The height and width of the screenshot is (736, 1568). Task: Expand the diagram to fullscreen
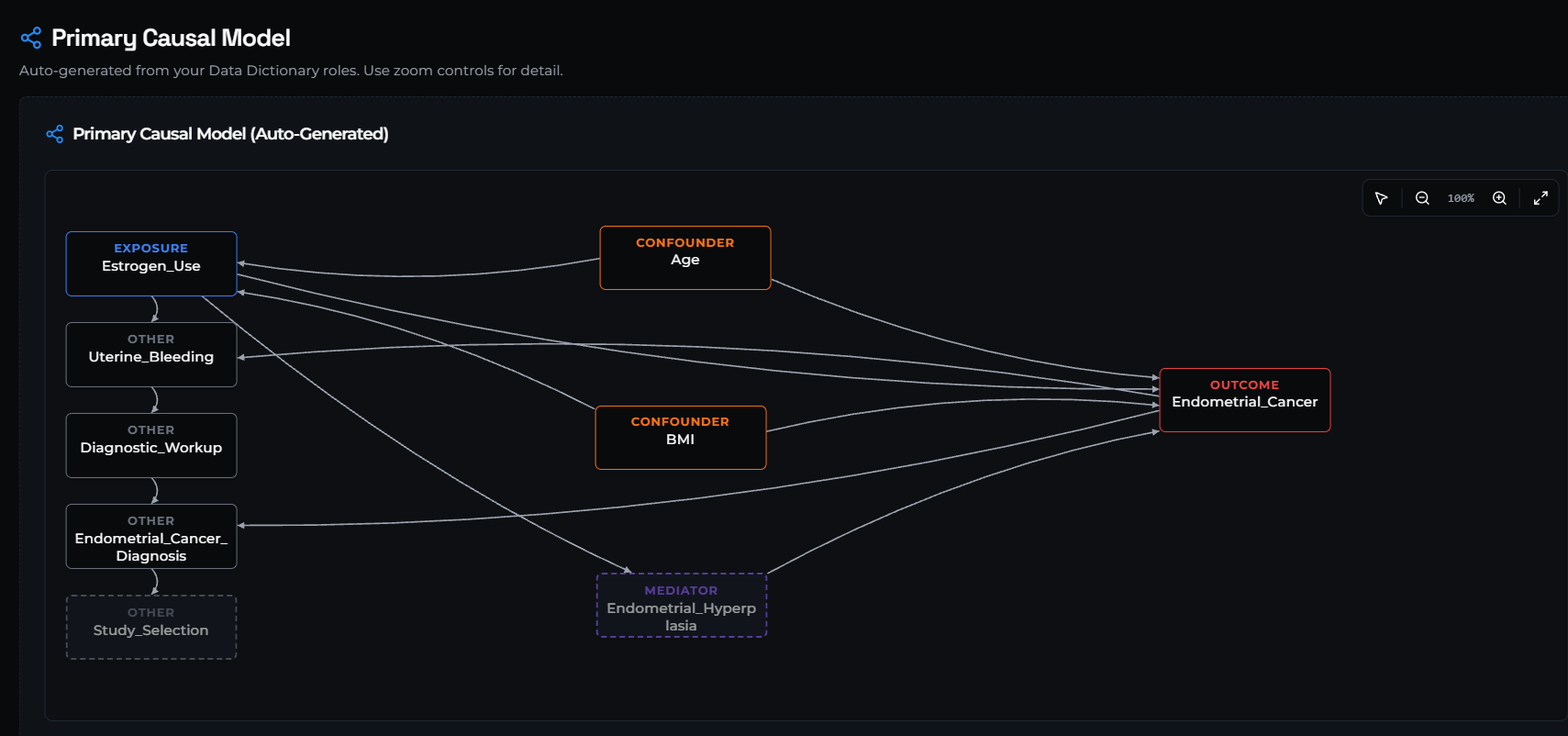point(1540,198)
